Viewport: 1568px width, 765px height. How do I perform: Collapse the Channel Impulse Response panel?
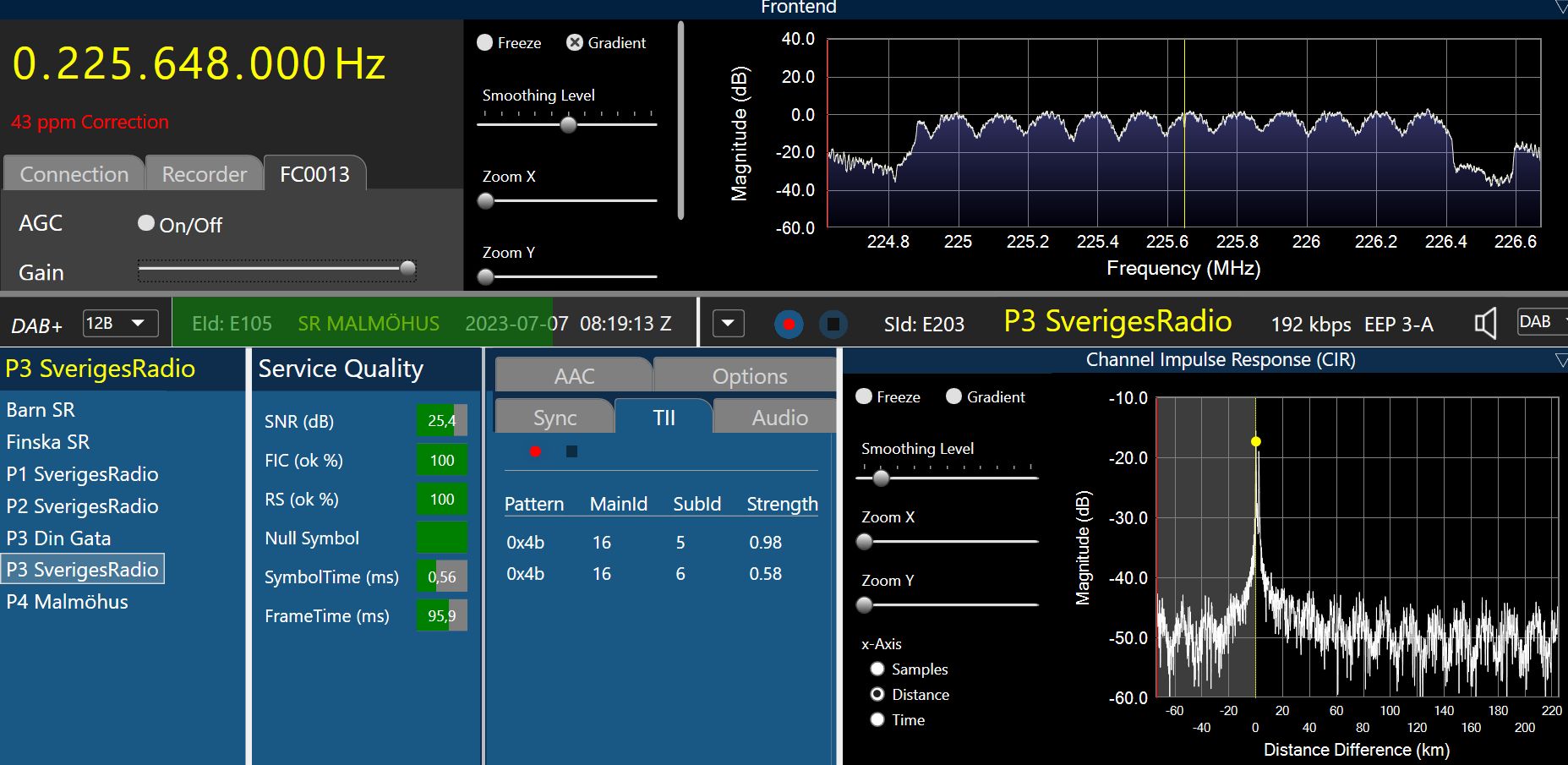pos(1560,361)
